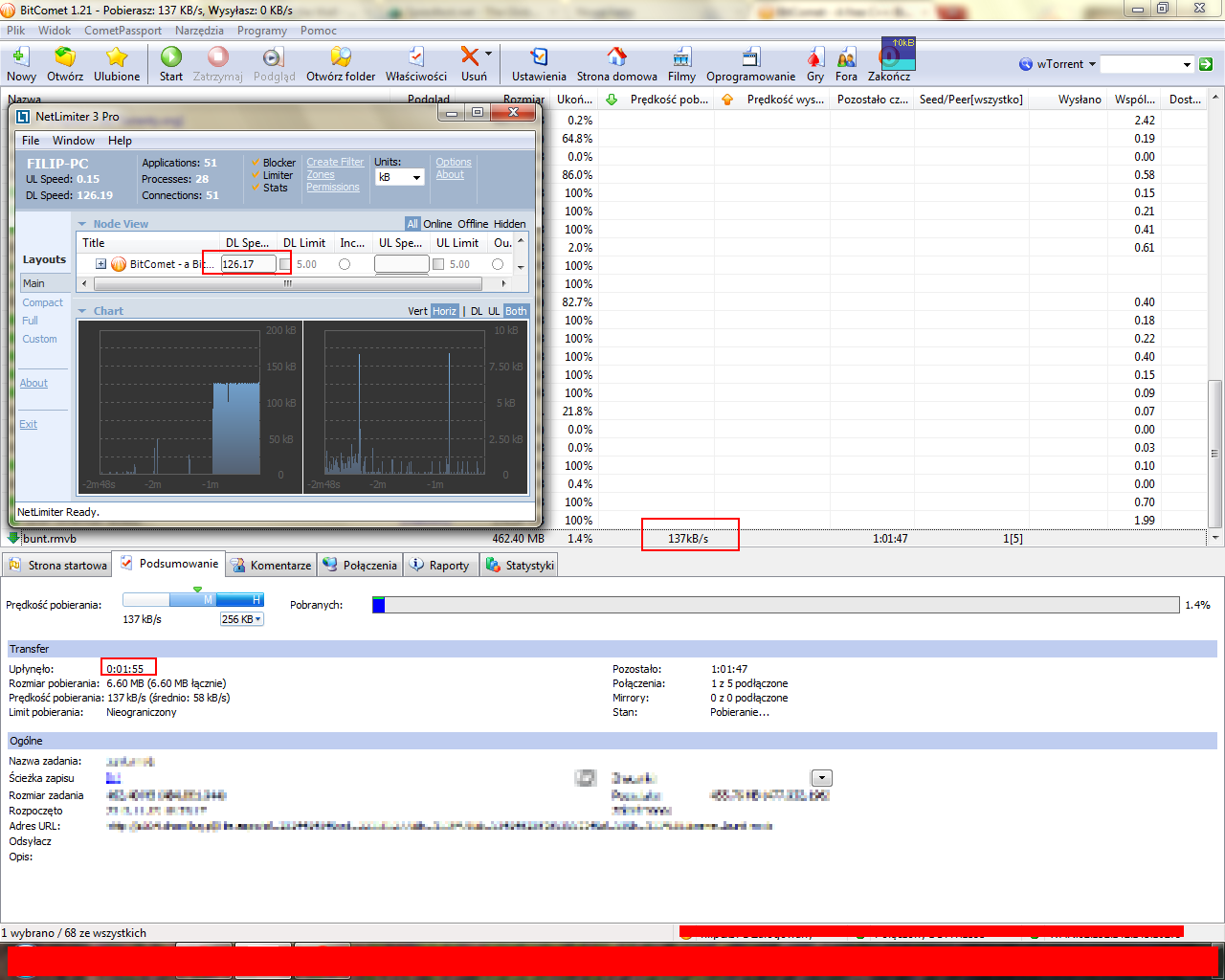Click the Fora toolbar icon
The width and height of the screenshot is (1225, 980).
tap(846, 56)
